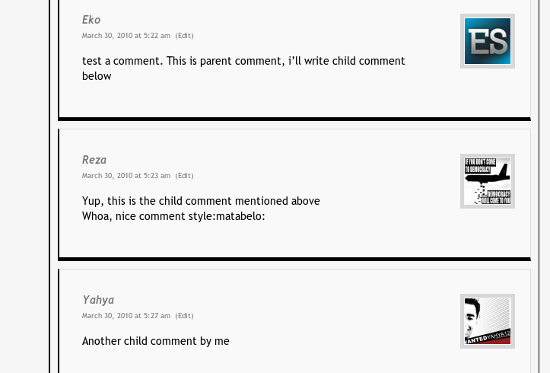
Task: Open Eko's comment timestamp at 5:22 am
Action: [x=126, y=35]
